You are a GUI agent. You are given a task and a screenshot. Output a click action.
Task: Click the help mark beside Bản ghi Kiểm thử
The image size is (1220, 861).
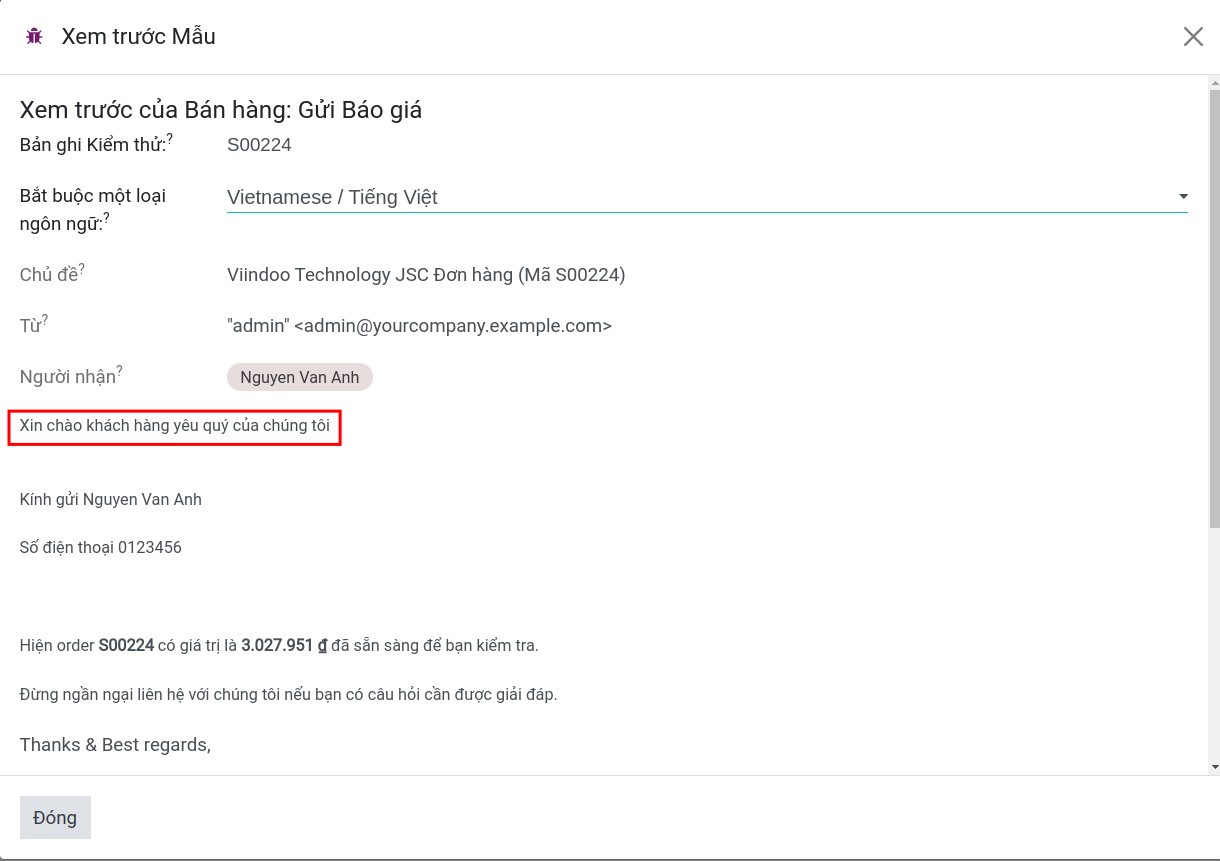click(x=170, y=138)
